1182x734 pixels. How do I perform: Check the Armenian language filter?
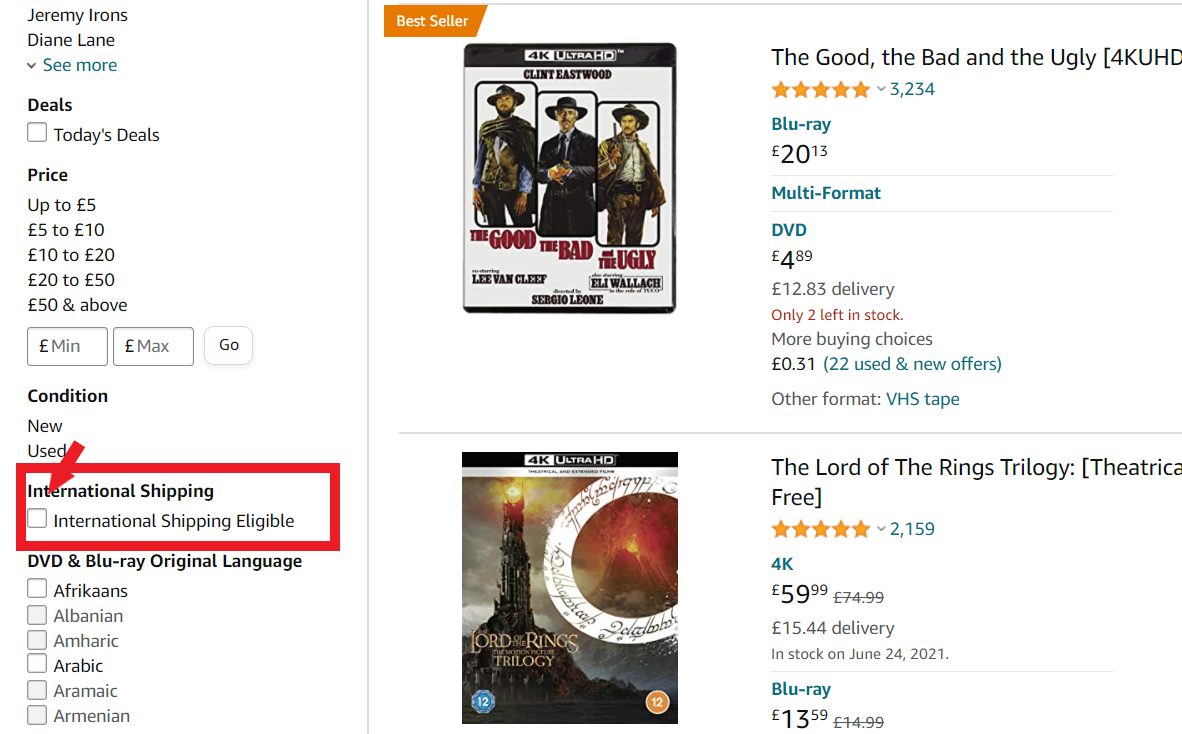pyautogui.click(x=36, y=715)
